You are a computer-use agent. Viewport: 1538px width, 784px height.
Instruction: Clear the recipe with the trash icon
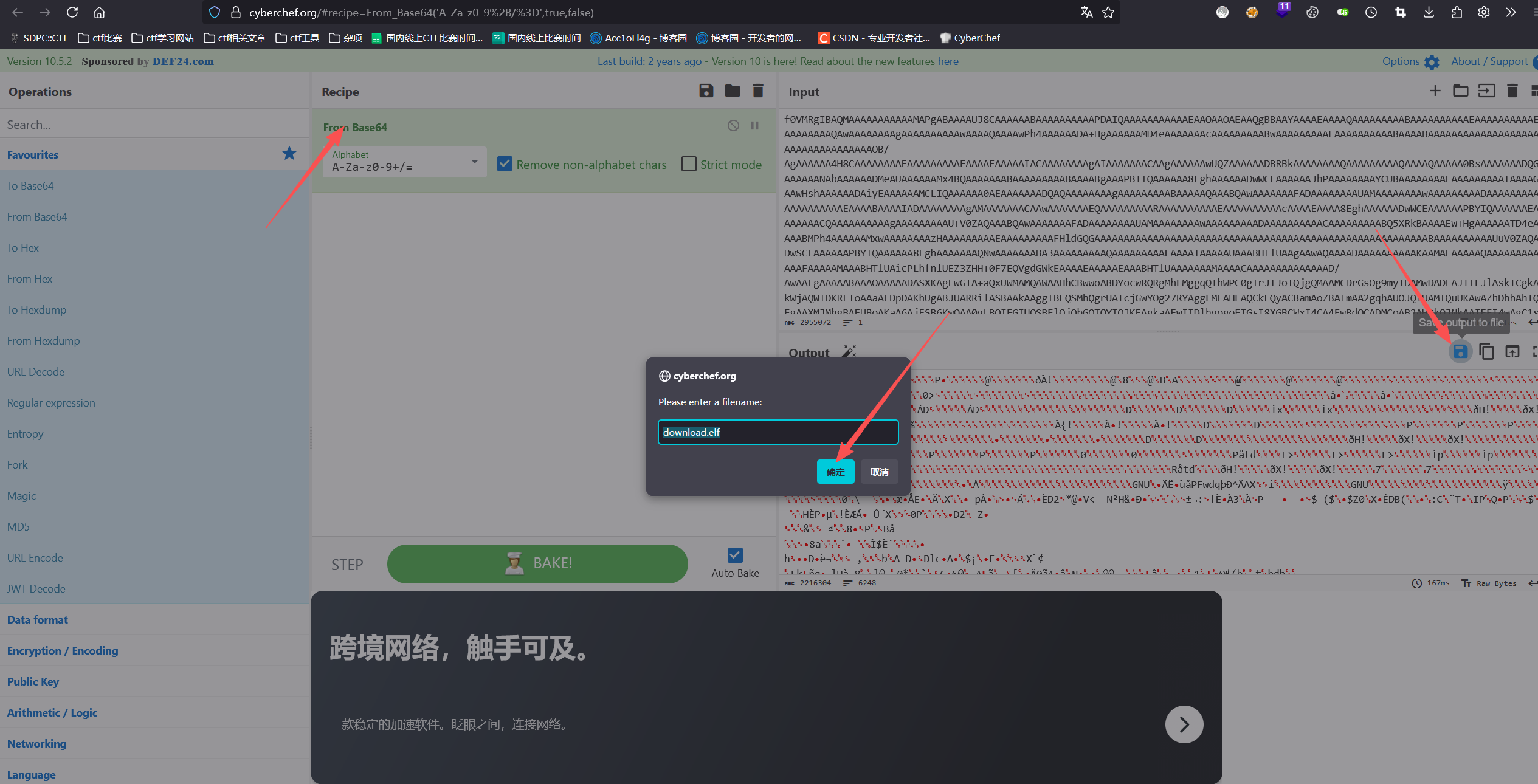pos(757,90)
